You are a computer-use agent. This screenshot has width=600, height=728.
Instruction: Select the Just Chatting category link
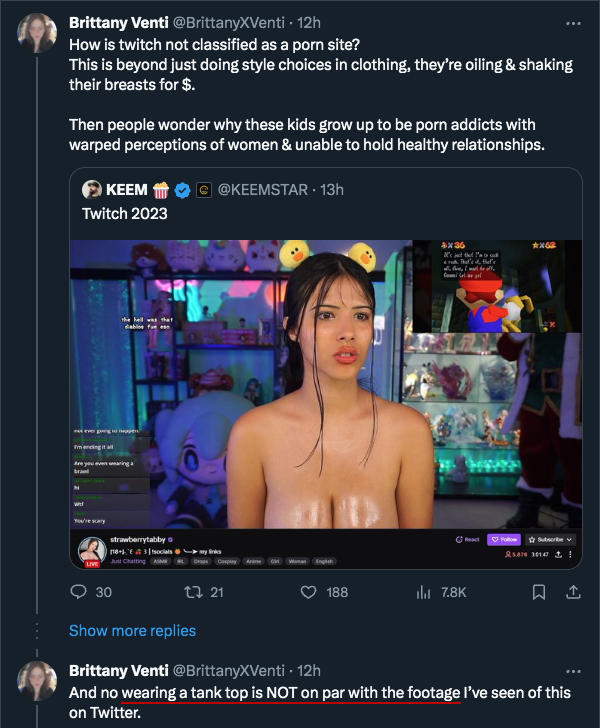click(x=127, y=562)
